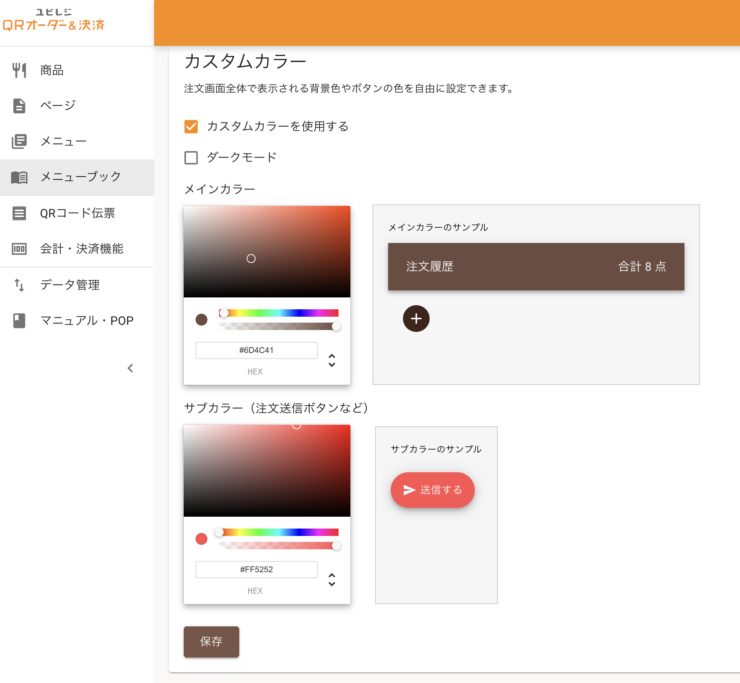
Task: Click the QRオーダー&決済 logo
Action: [x=53, y=20]
